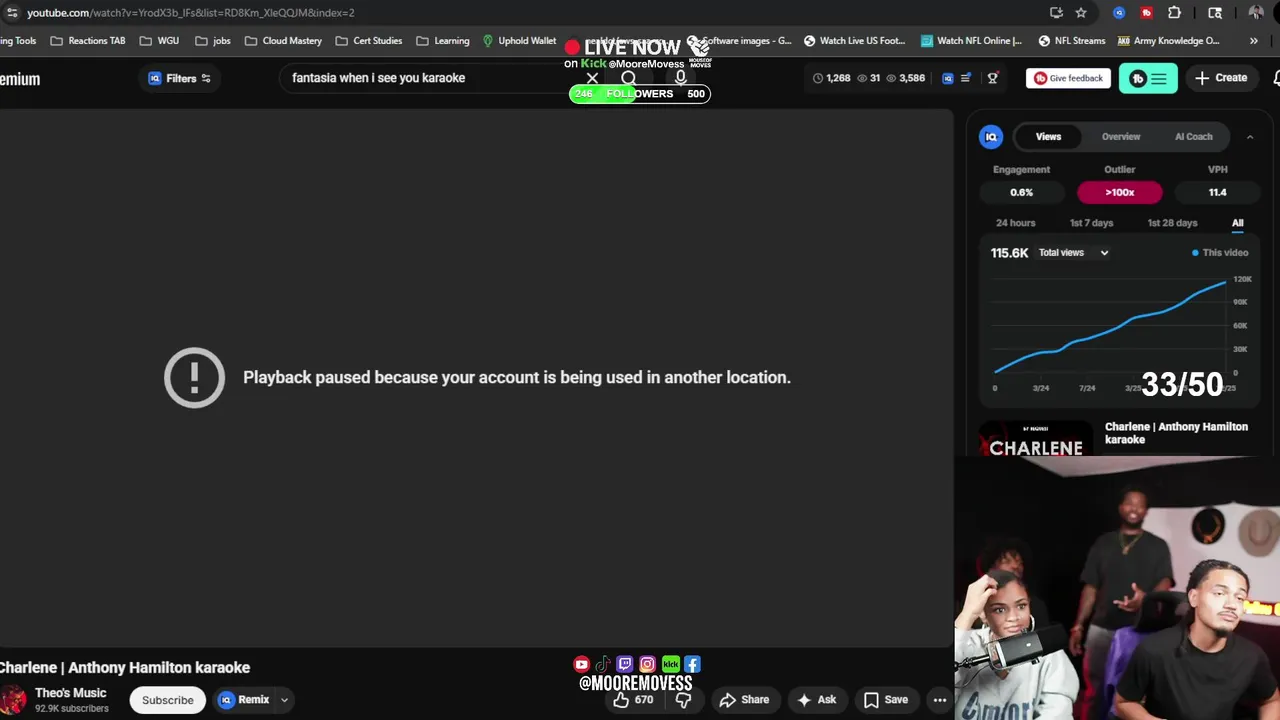Screen dimensions: 1280x720
Task: Toggle the This video chart legend
Action: tap(1220, 253)
